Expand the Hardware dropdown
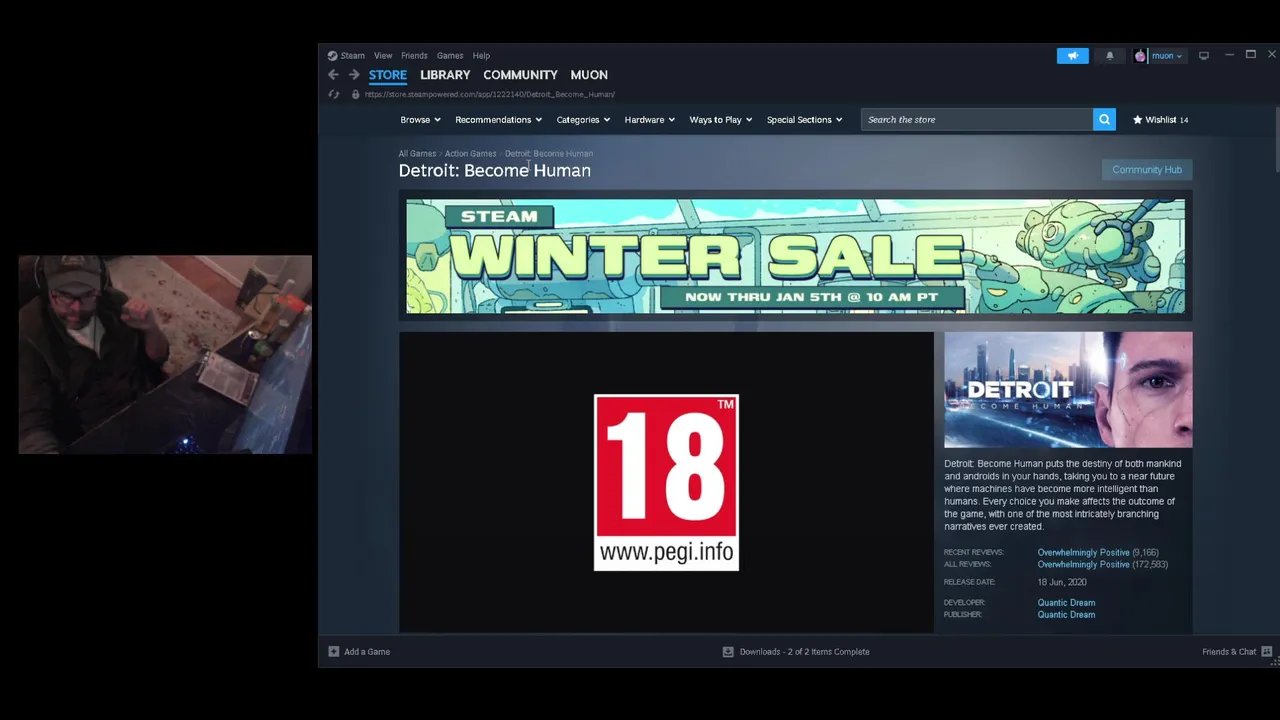The width and height of the screenshot is (1280, 720). 649,120
